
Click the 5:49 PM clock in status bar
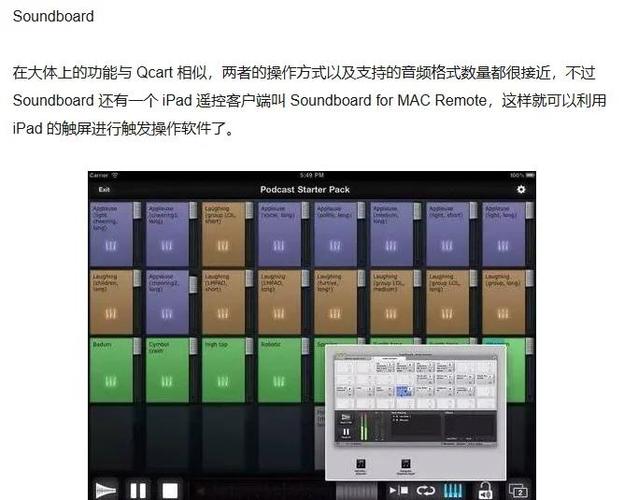click(312, 175)
